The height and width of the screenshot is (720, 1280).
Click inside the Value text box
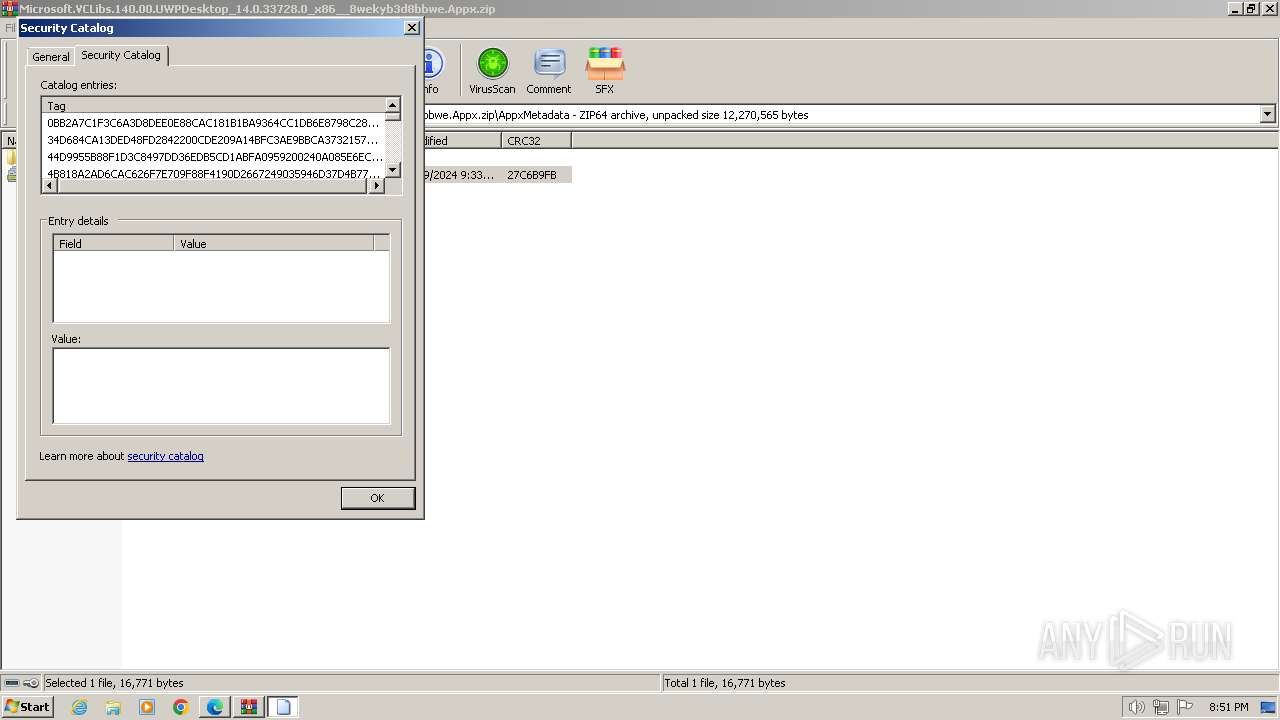[221, 386]
